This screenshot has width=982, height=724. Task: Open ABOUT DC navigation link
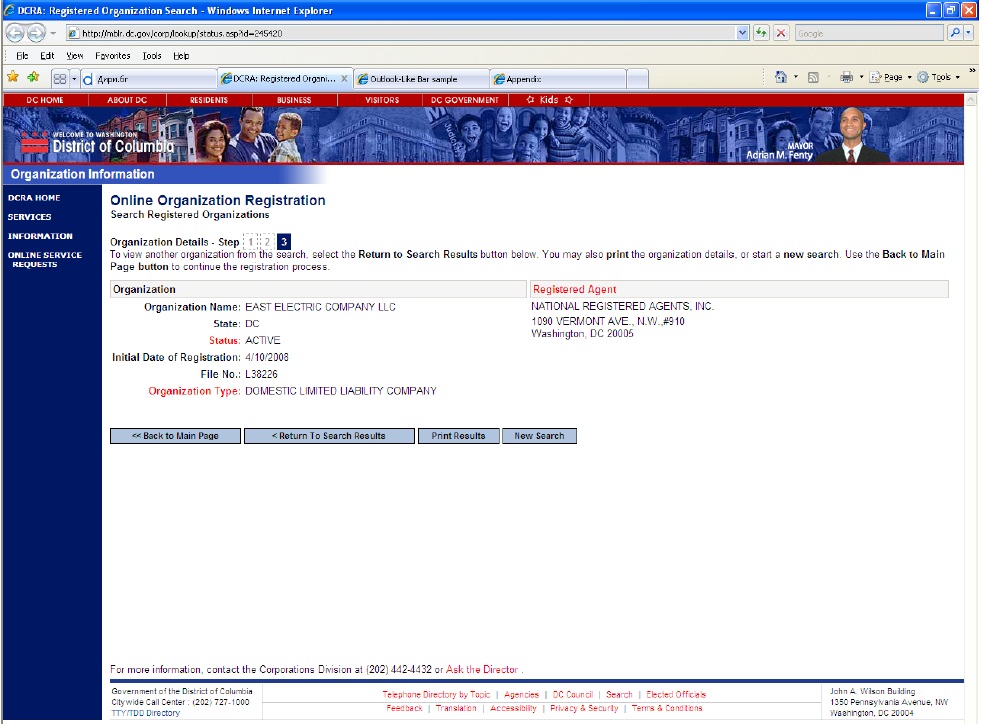127,100
